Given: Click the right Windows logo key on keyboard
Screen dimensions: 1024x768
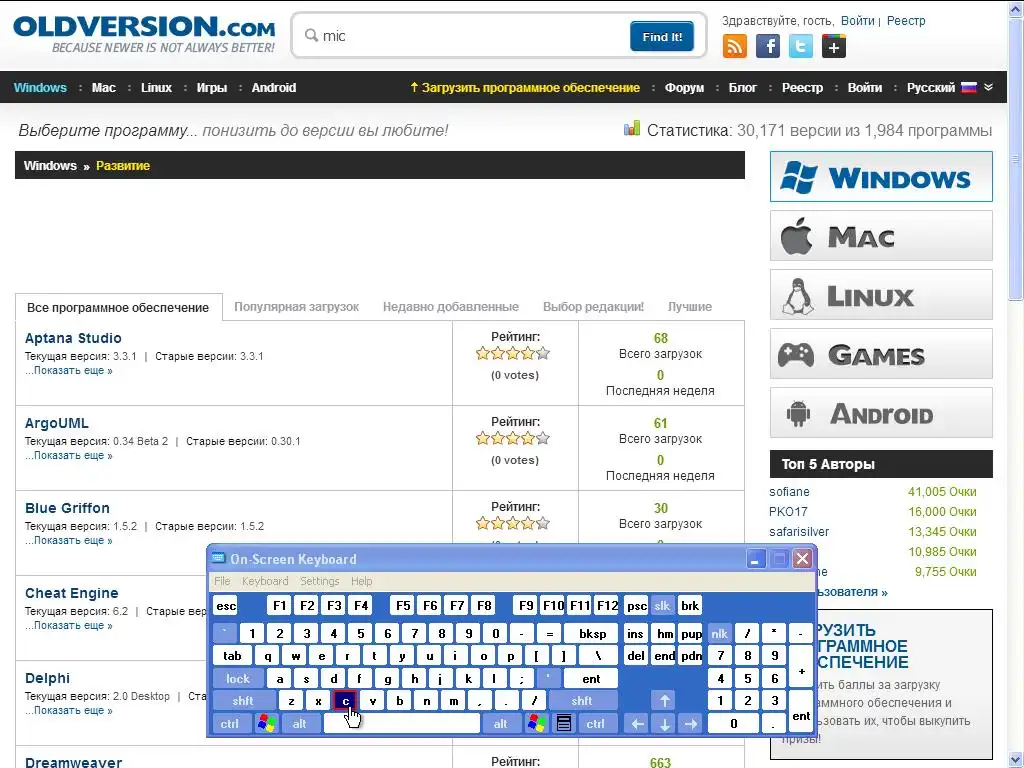Looking at the screenshot, I should [537, 724].
